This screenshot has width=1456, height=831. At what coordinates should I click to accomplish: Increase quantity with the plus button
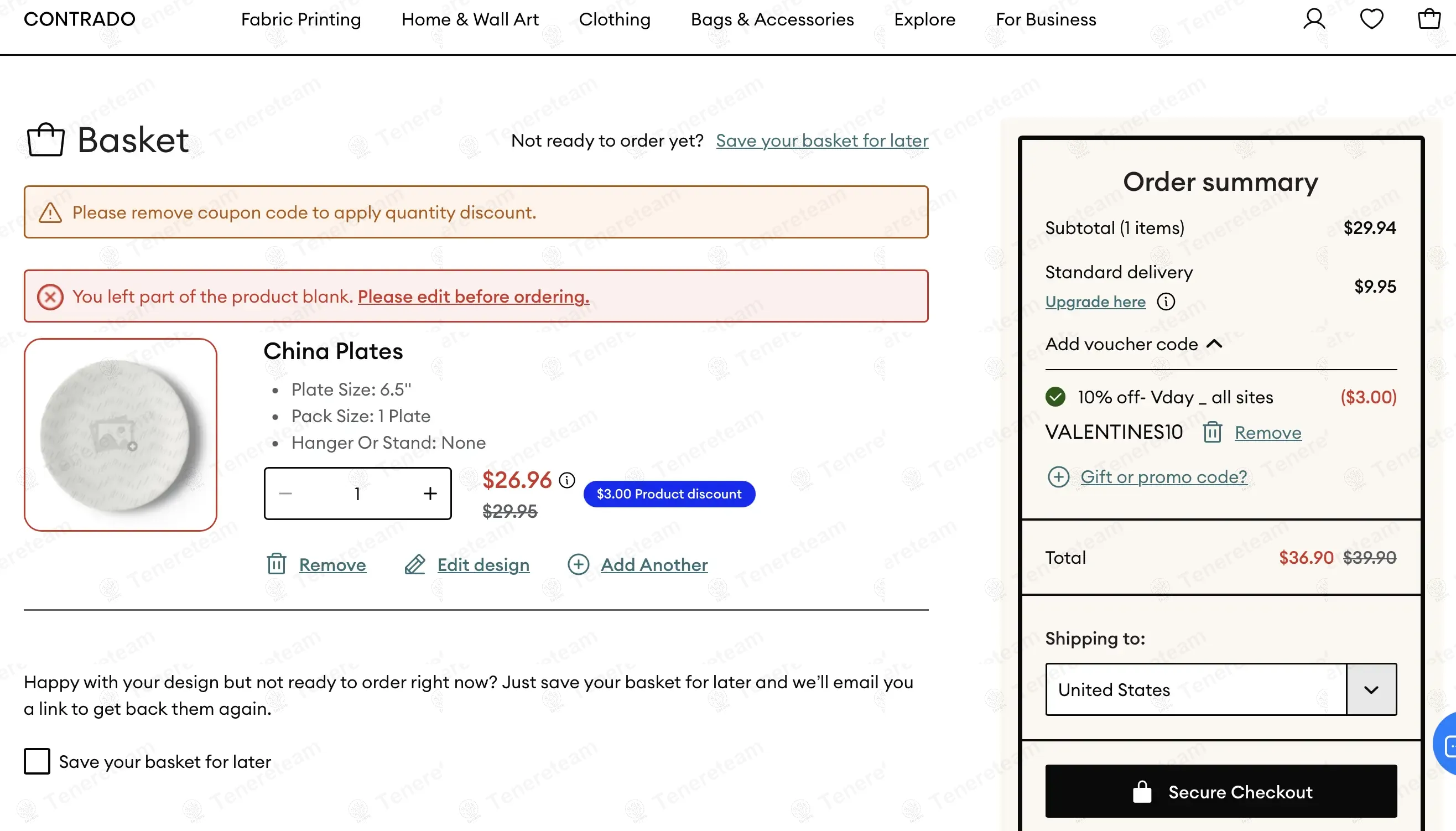click(x=430, y=494)
